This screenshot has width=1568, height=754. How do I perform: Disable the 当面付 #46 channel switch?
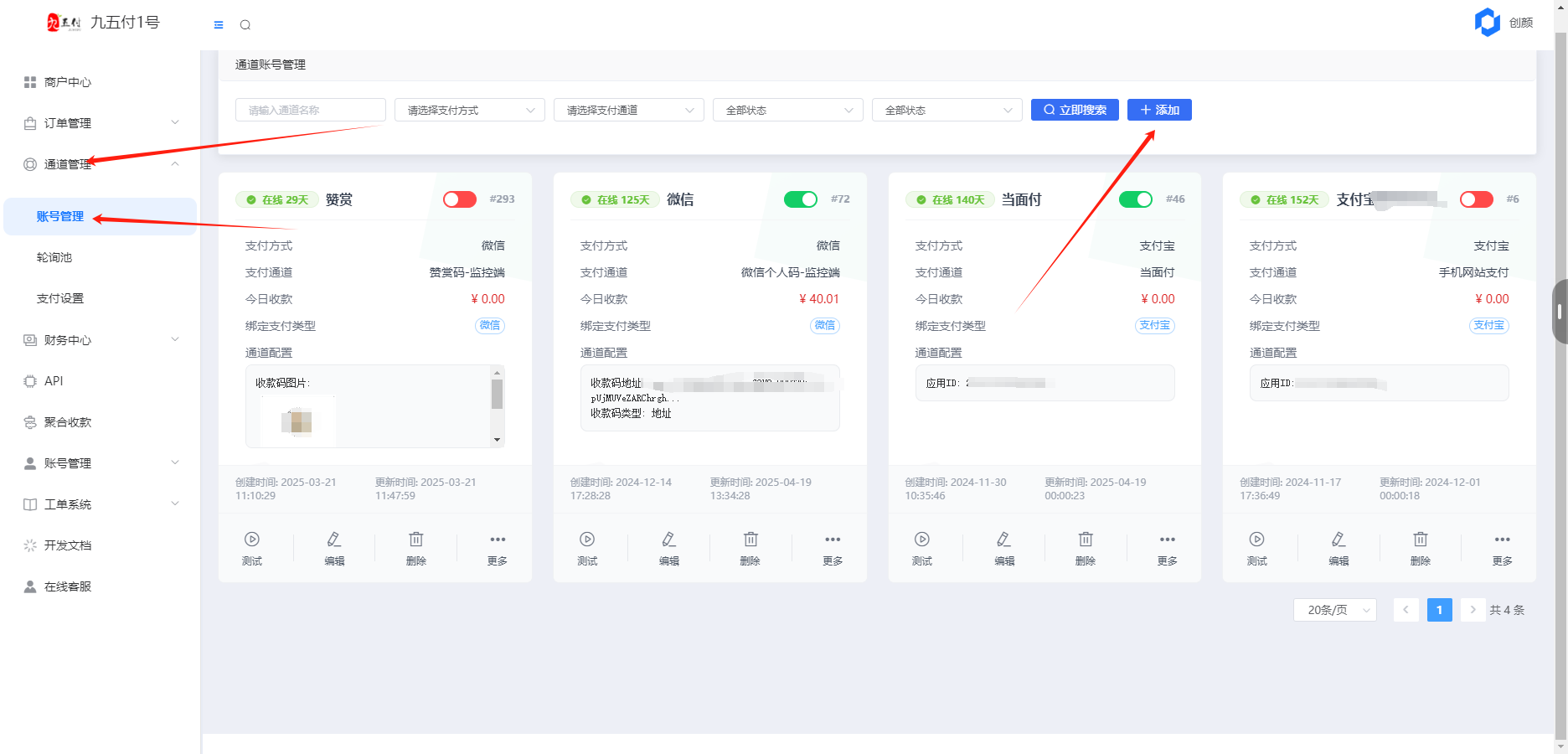[x=1136, y=199]
